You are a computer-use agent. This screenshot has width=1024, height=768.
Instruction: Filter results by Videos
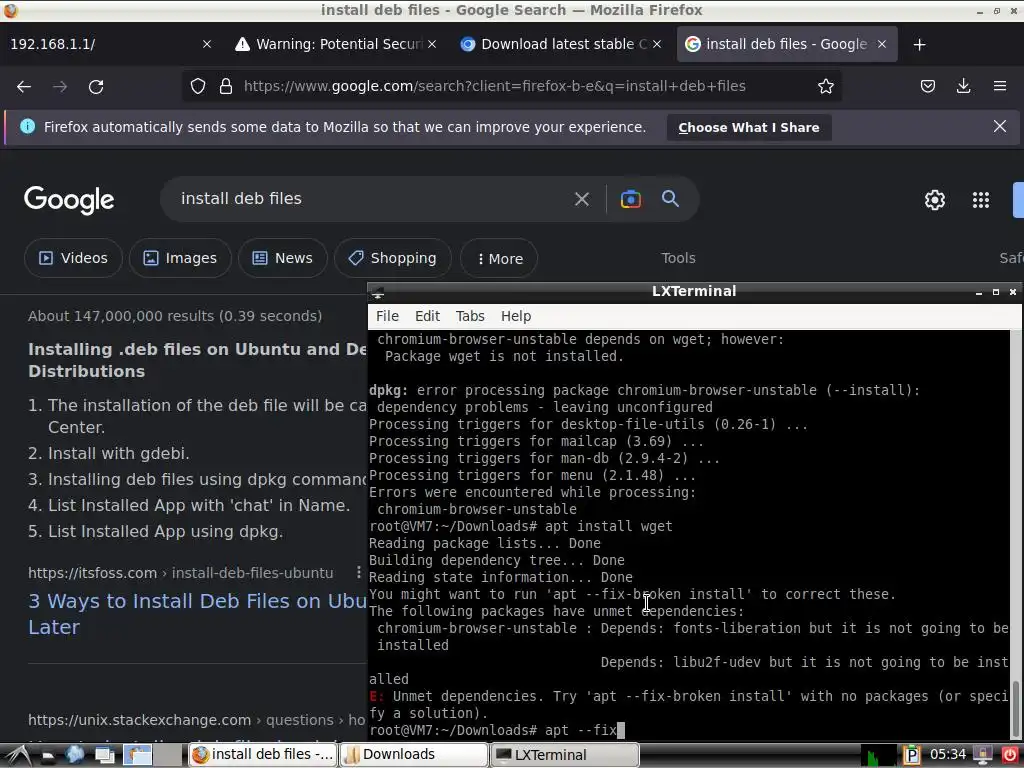[73, 258]
